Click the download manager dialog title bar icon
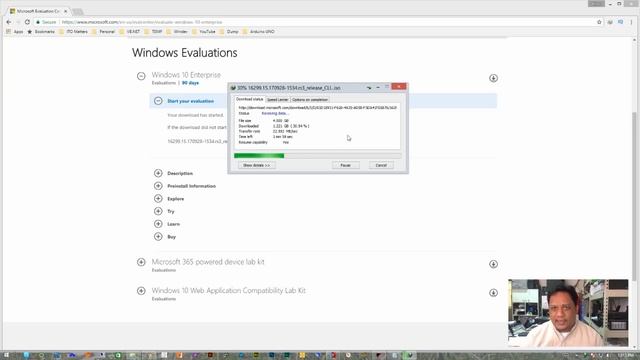Image resolution: width=640 pixels, height=360 pixels. click(233, 88)
